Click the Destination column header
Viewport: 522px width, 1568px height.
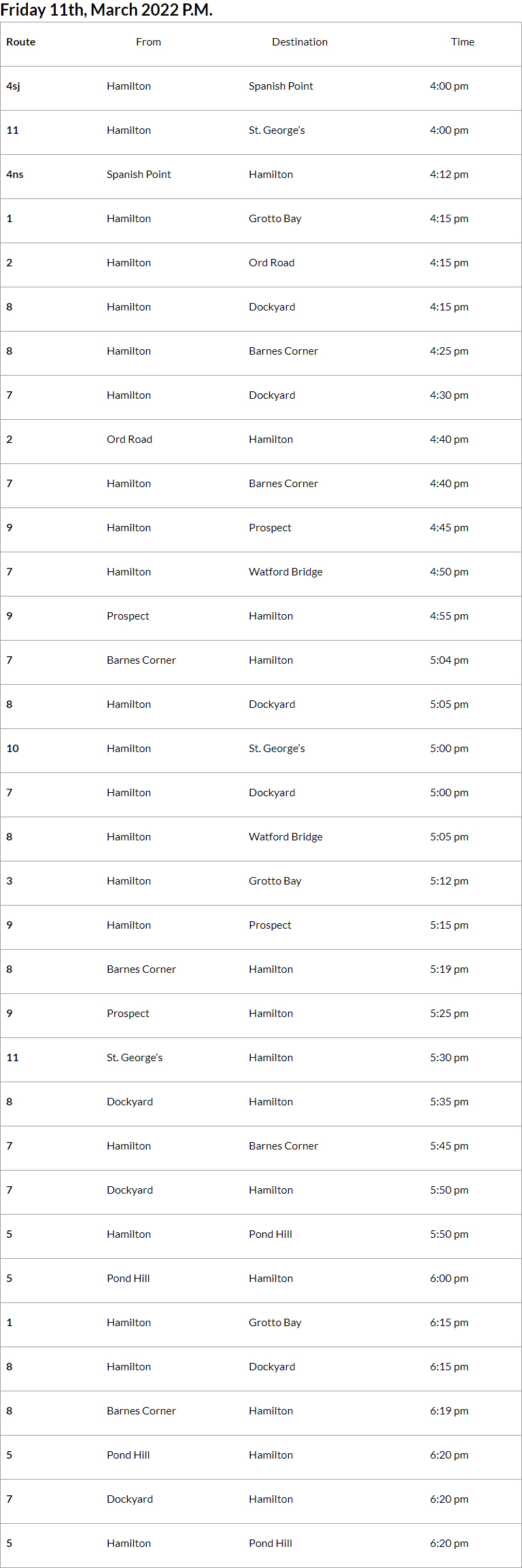300,42
